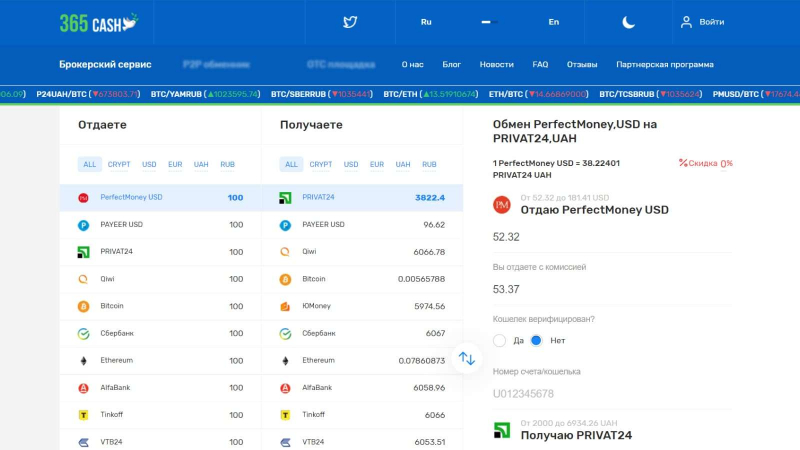Click the 3822.4 PRIVAT24 rate value
The width and height of the screenshot is (800, 450).
coord(430,198)
